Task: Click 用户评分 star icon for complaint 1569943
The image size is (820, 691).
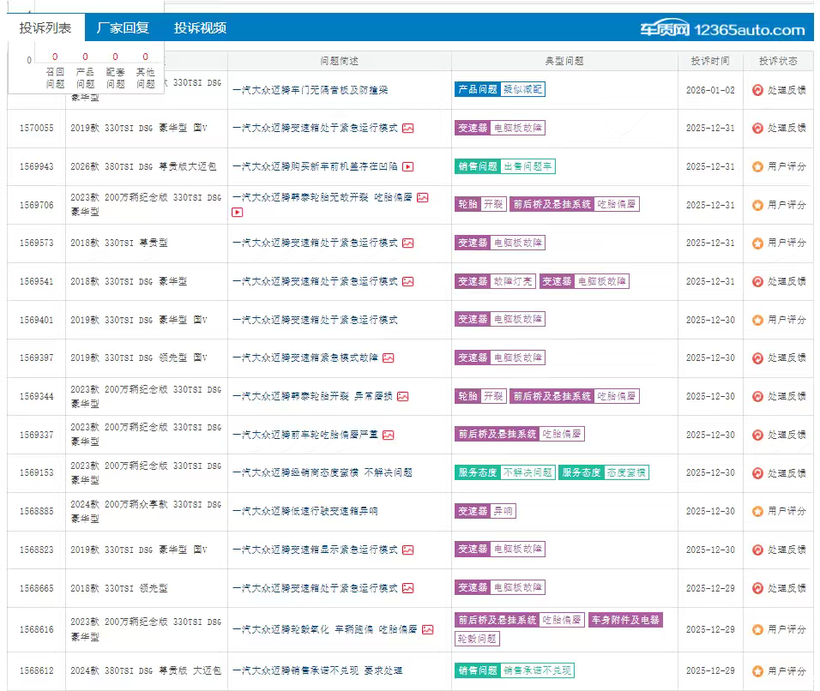Action: click(758, 167)
